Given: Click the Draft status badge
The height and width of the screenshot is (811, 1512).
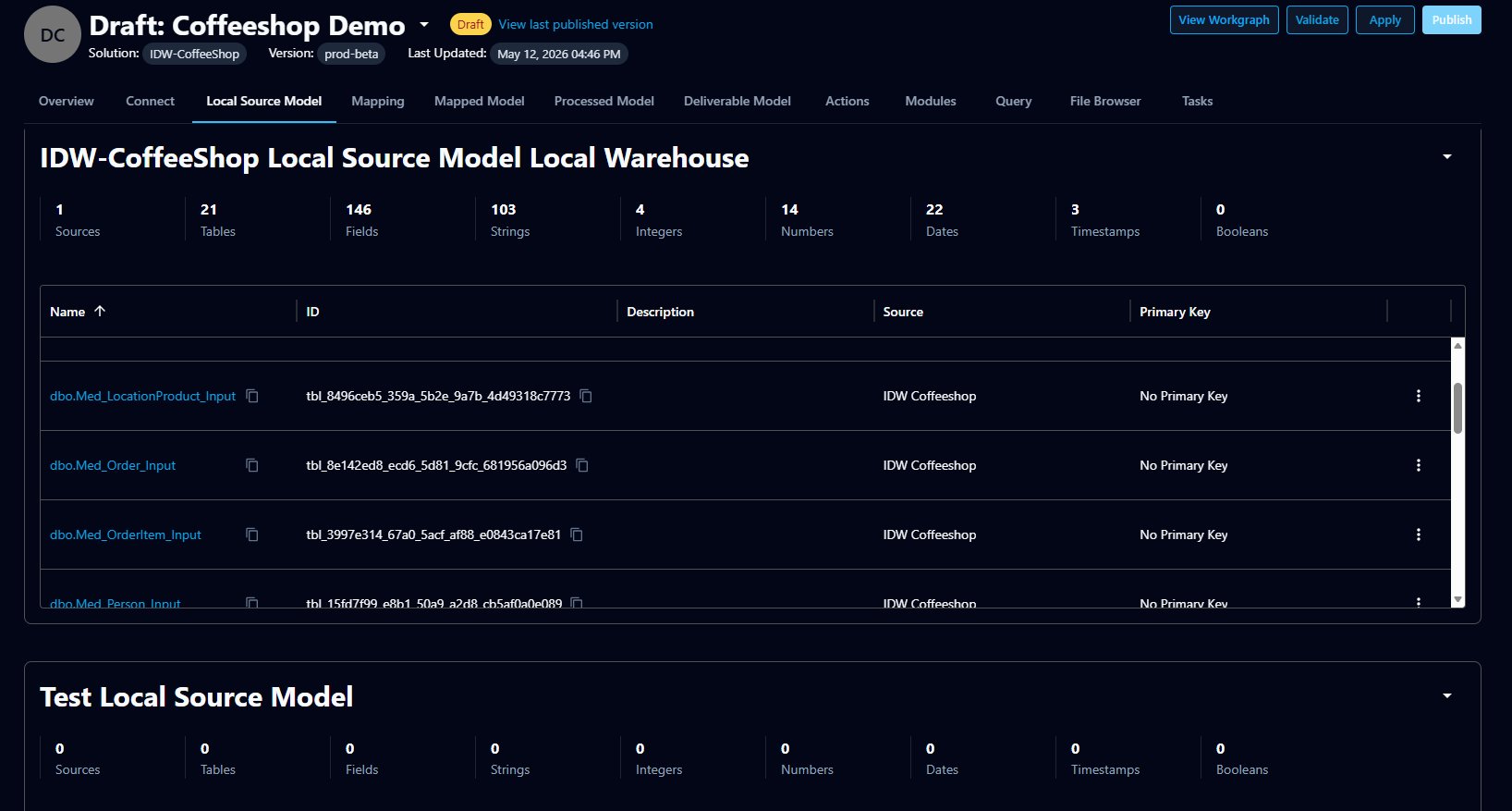Looking at the screenshot, I should (x=470, y=25).
